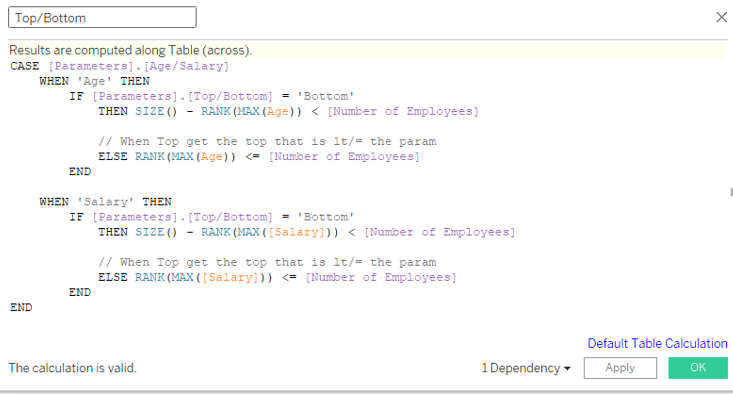The height and width of the screenshot is (394, 733).
Task: Click the first '// When Top get the top' comment
Action: coord(267,142)
